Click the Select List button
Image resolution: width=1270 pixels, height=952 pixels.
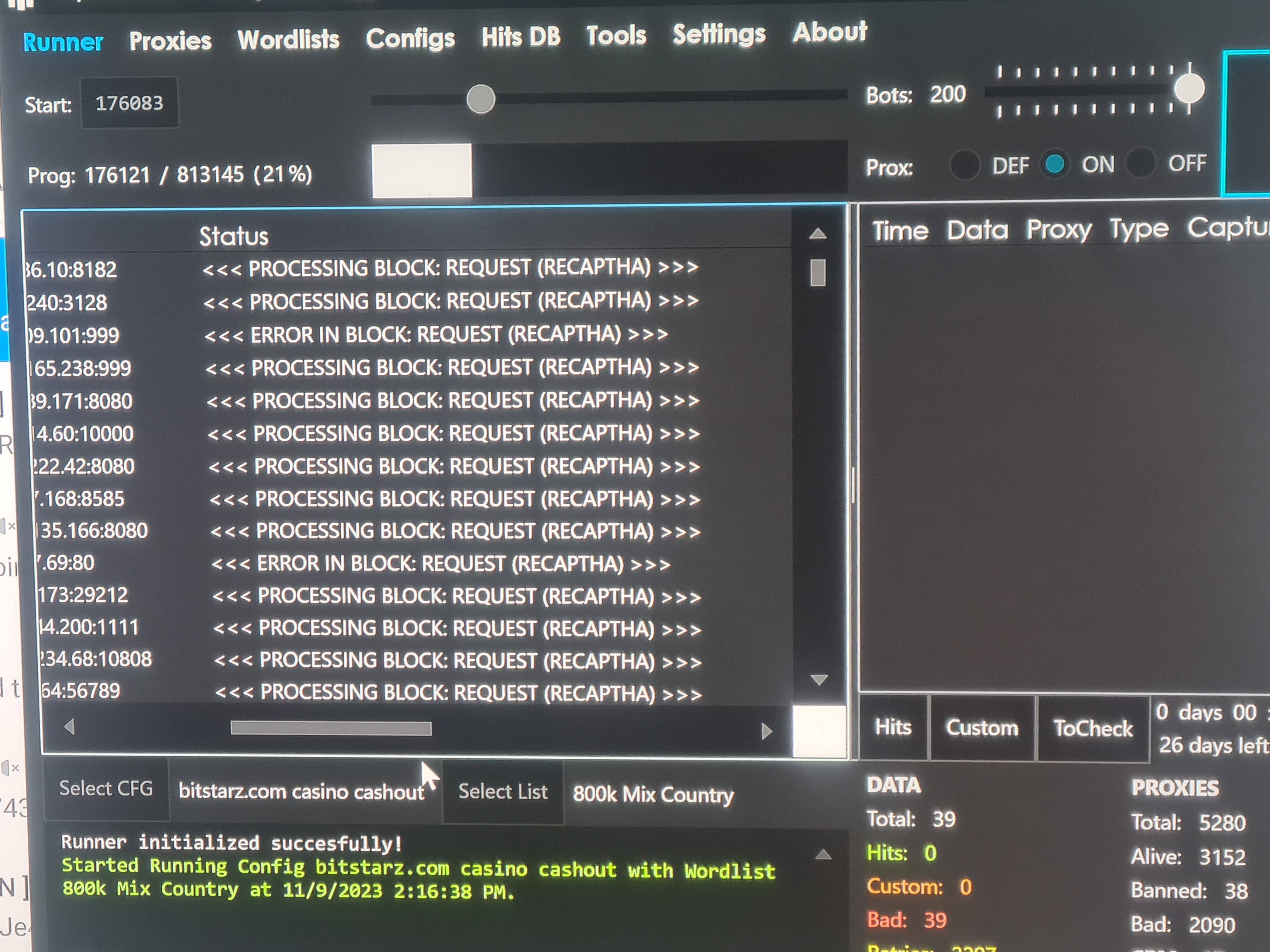point(503,792)
